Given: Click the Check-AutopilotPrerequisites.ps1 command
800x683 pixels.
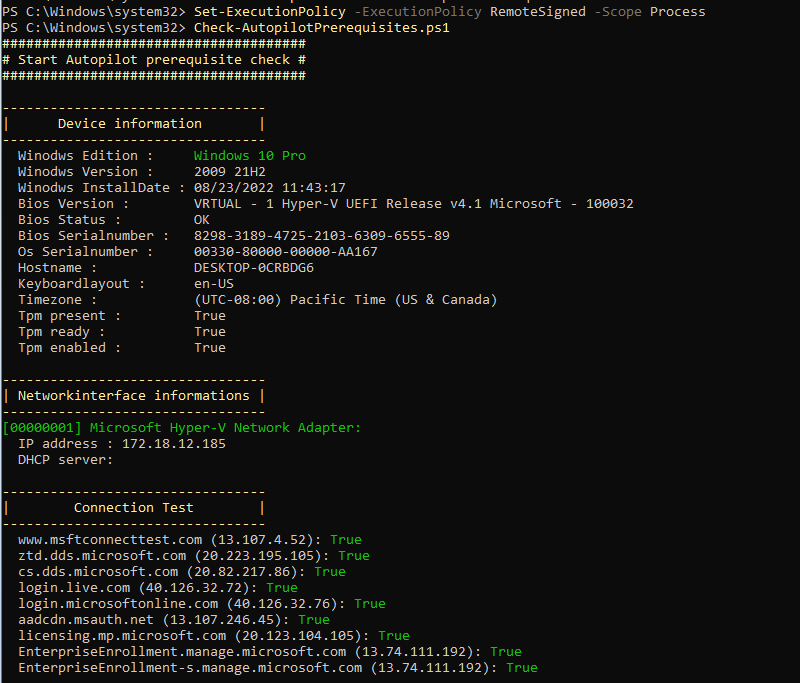Looking at the screenshot, I should point(321,28).
